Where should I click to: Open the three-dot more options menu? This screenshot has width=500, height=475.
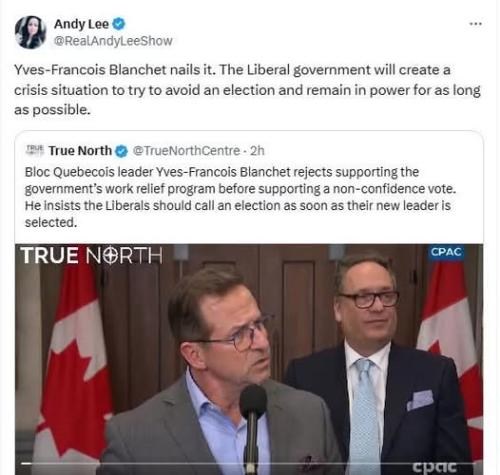[x=475, y=24]
